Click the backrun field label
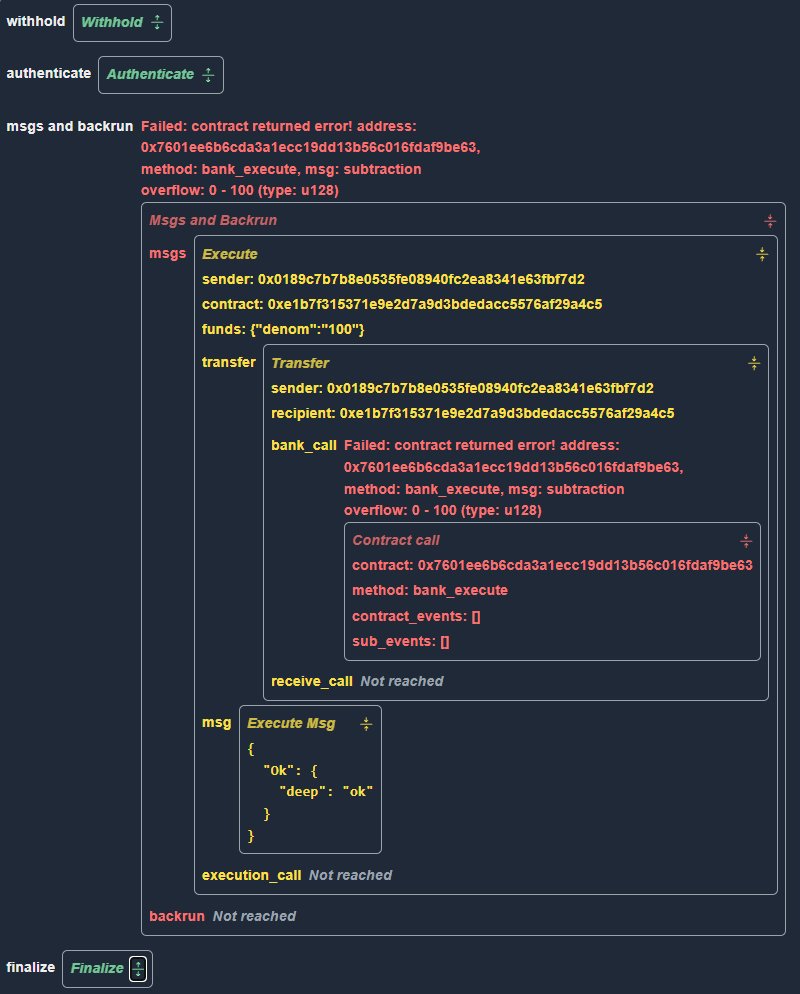This screenshot has height=994, width=800. (x=177, y=917)
